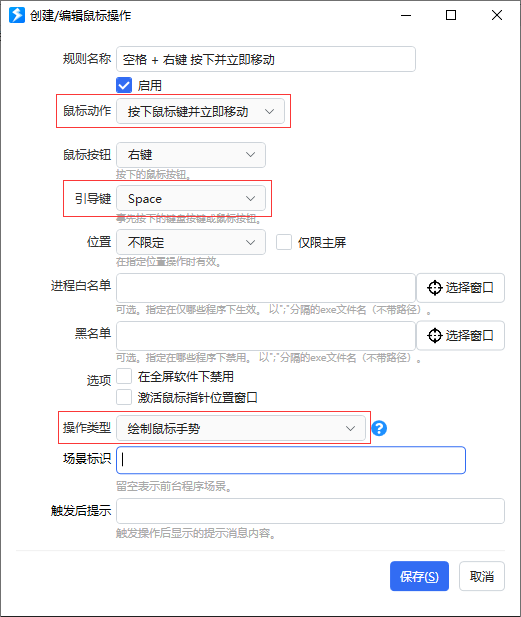Focus the 规则名称 text field

[266, 59]
